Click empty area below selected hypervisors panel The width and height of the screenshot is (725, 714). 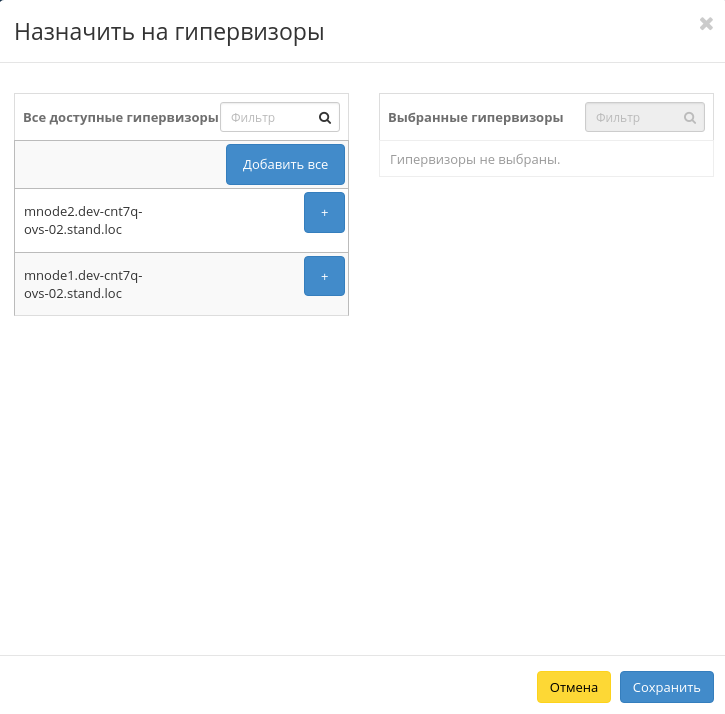(x=545, y=400)
